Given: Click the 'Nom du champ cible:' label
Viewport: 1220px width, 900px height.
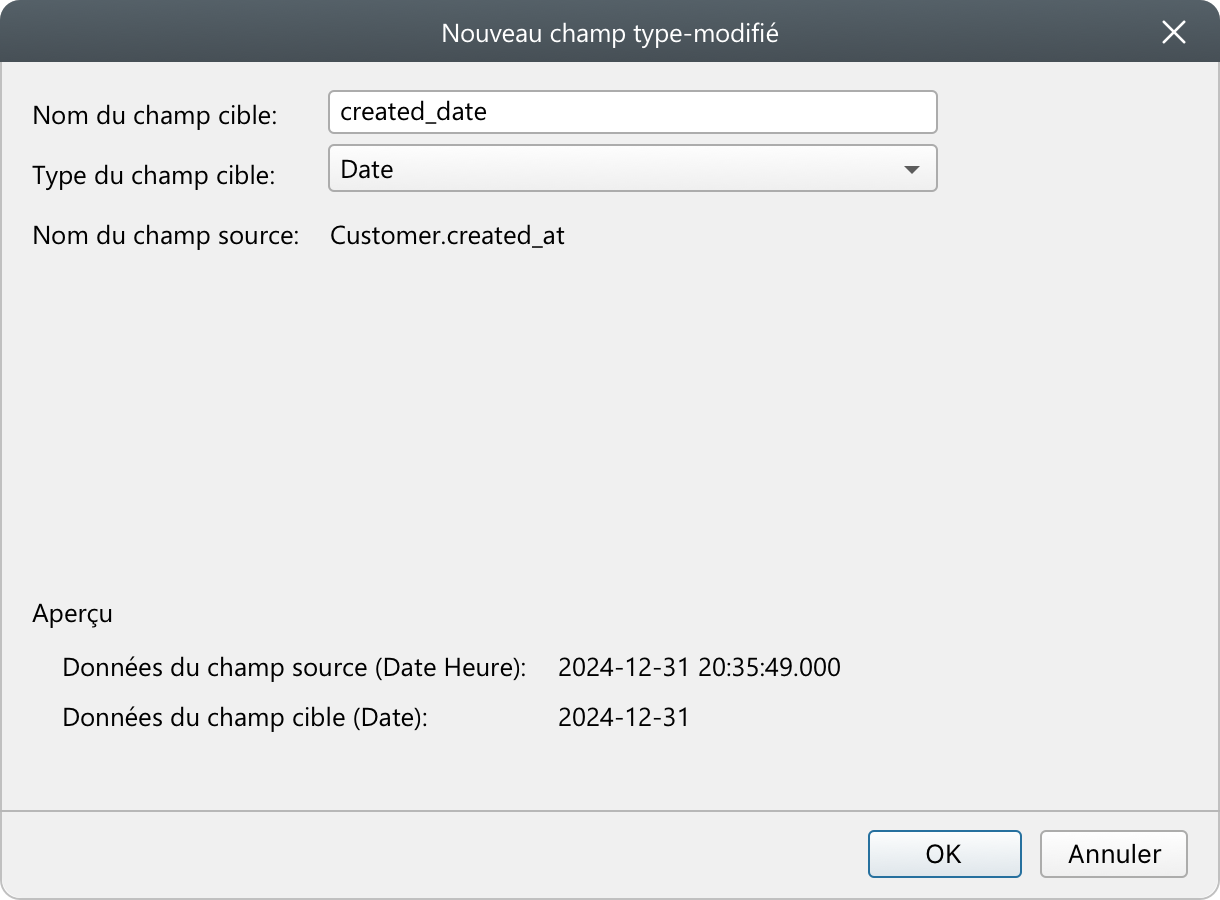Looking at the screenshot, I should pos(155,115).
